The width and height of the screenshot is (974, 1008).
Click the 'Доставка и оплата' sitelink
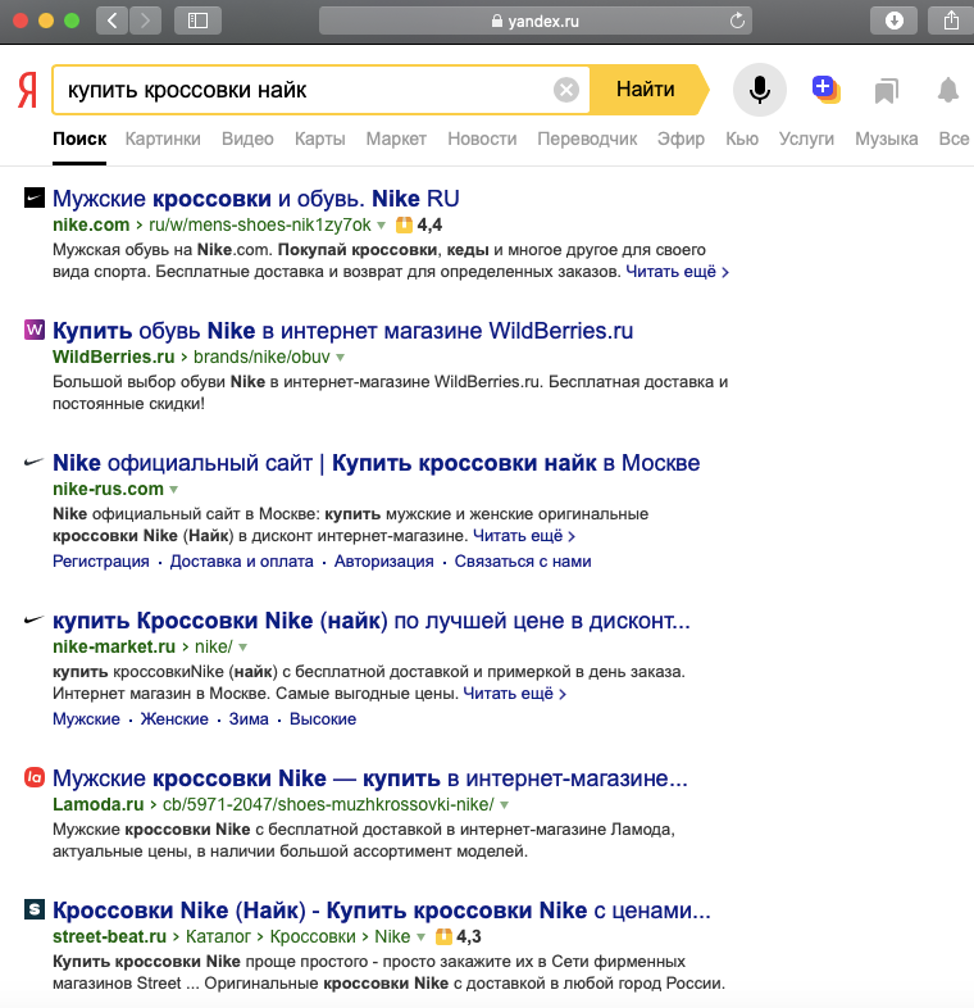[242, 562]
